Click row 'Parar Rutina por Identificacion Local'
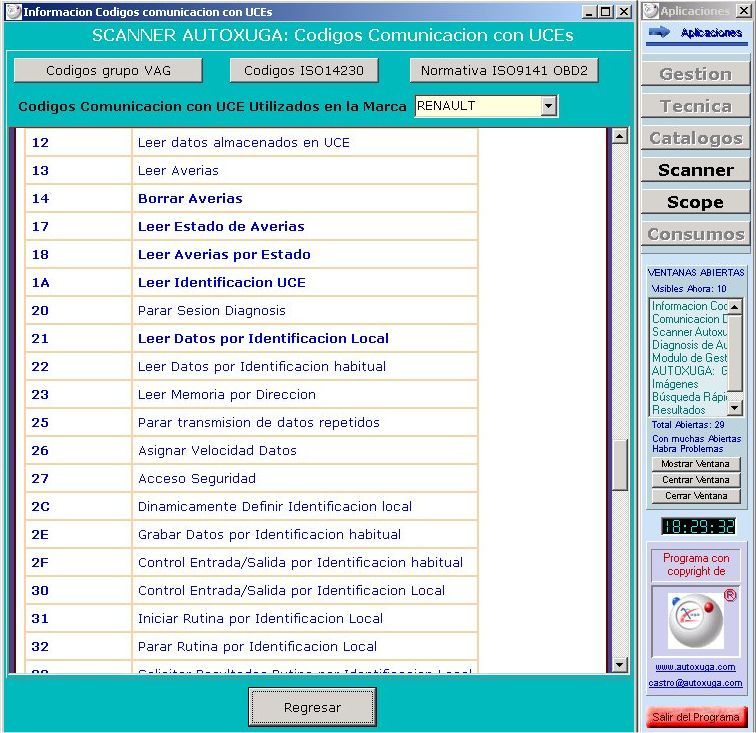 click(251, 646)
